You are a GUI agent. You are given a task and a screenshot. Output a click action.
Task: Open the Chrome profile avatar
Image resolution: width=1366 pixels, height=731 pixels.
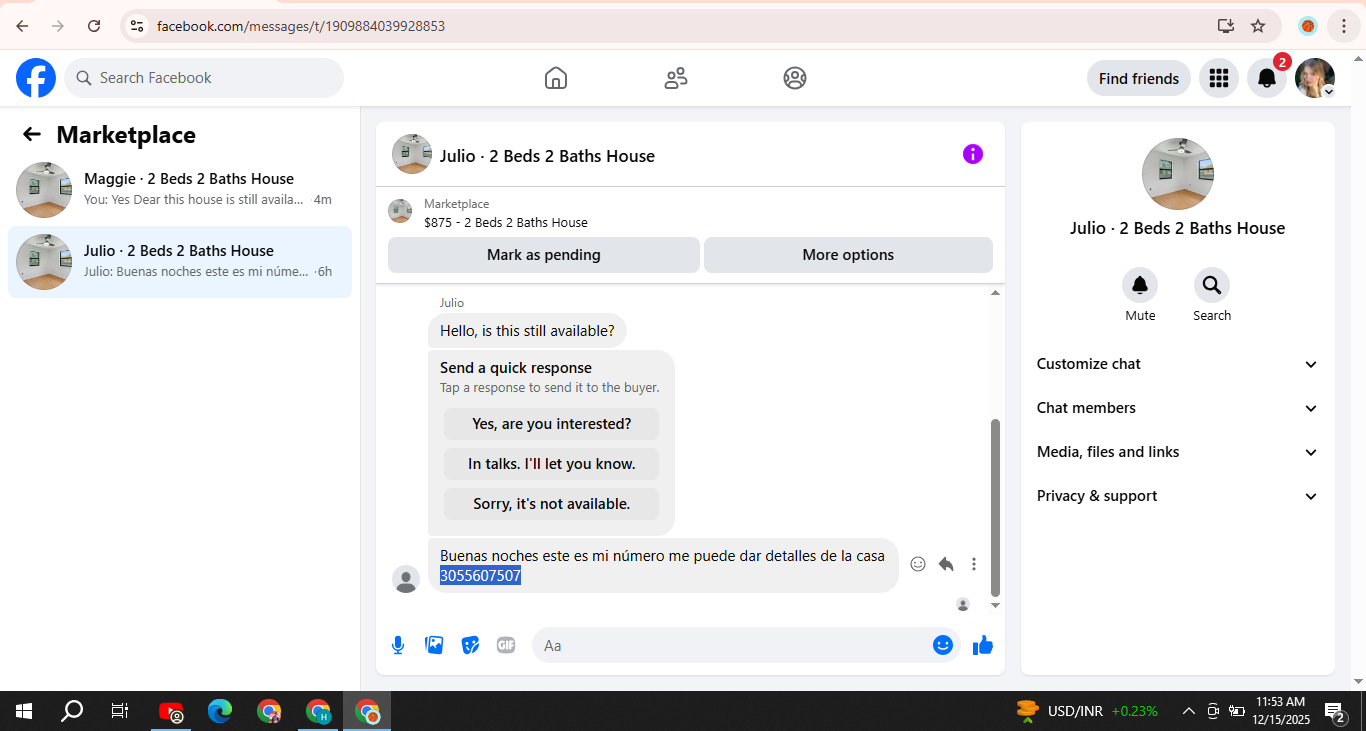point(1308,26)
